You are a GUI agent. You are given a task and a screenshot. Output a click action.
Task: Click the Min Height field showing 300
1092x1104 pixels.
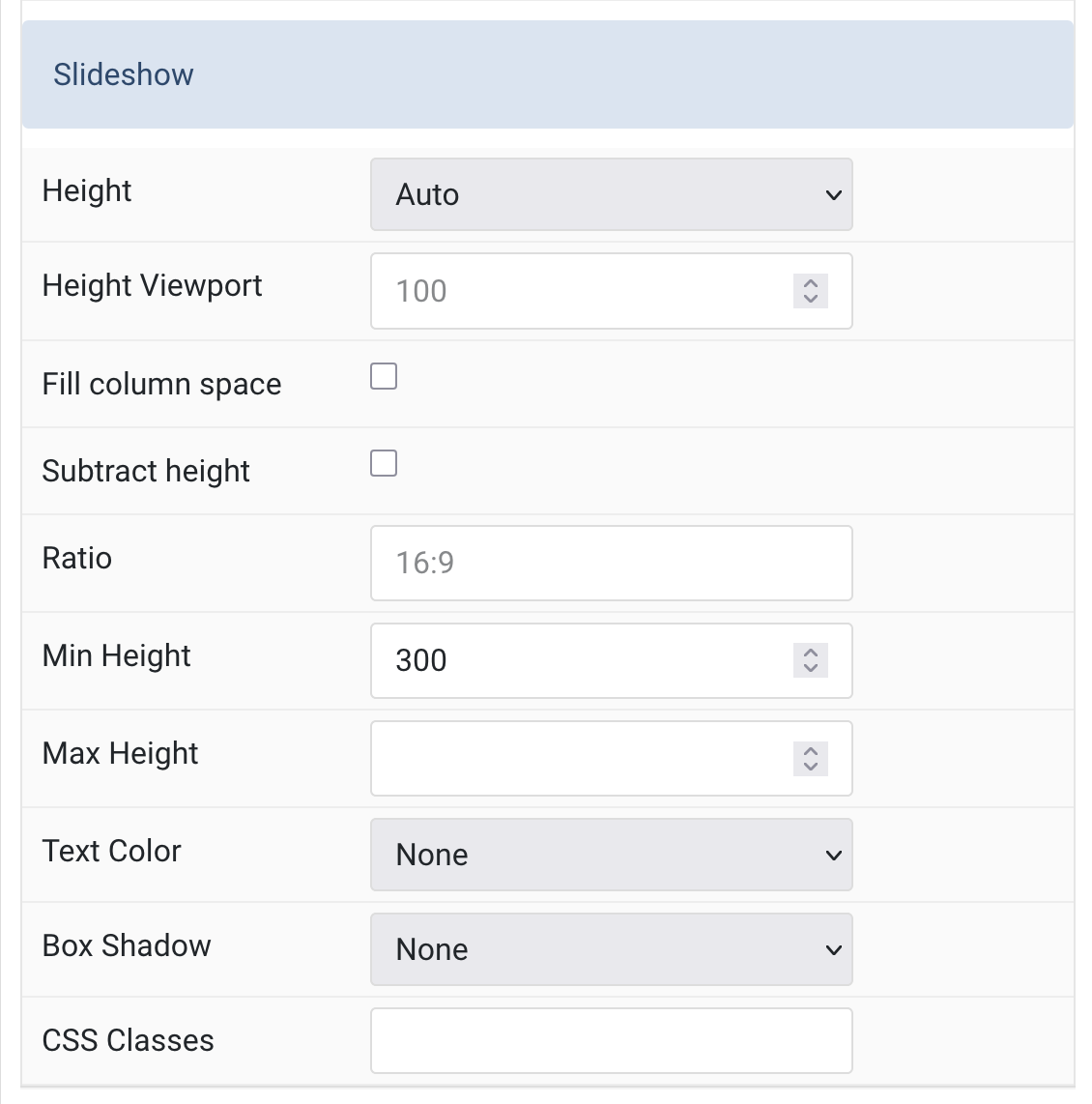pos(612,660)
